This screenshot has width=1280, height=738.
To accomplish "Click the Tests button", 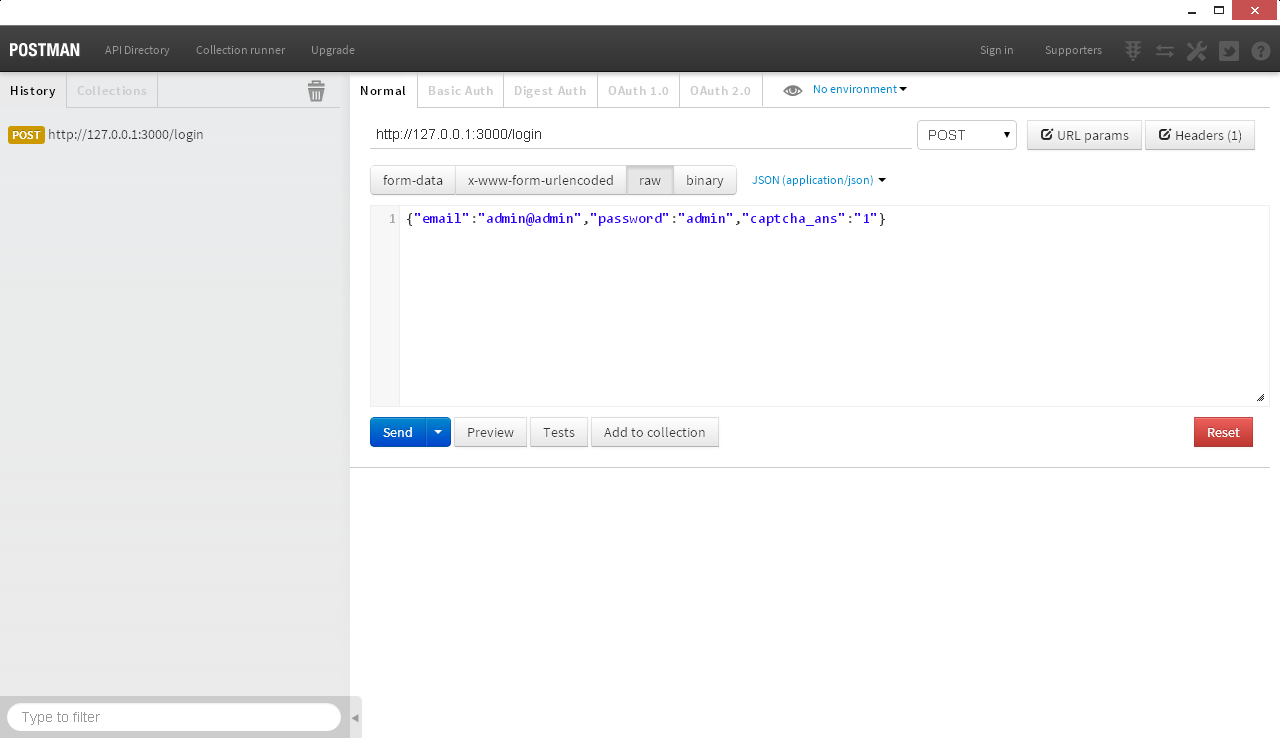I will point(559,432).
